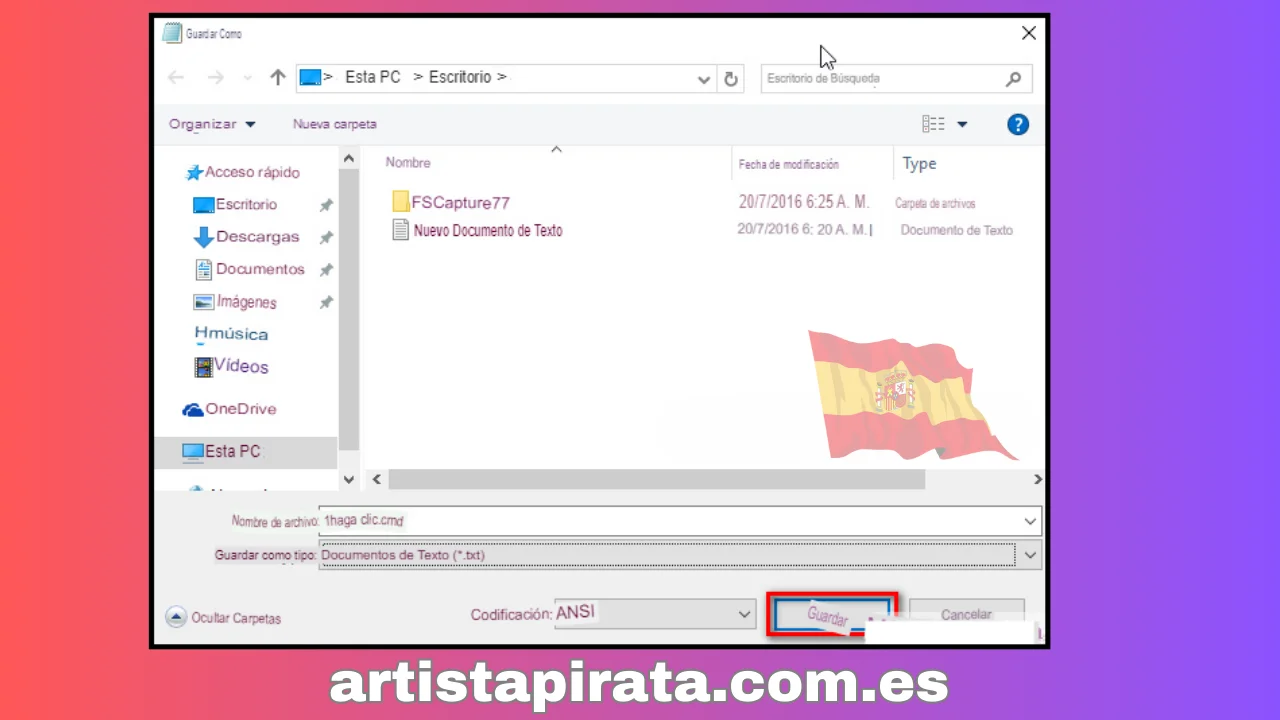Click the horizontal scrollbar in file list
Image resolution: width=1280 pixels, height=720 pixels.
point(657,480)
